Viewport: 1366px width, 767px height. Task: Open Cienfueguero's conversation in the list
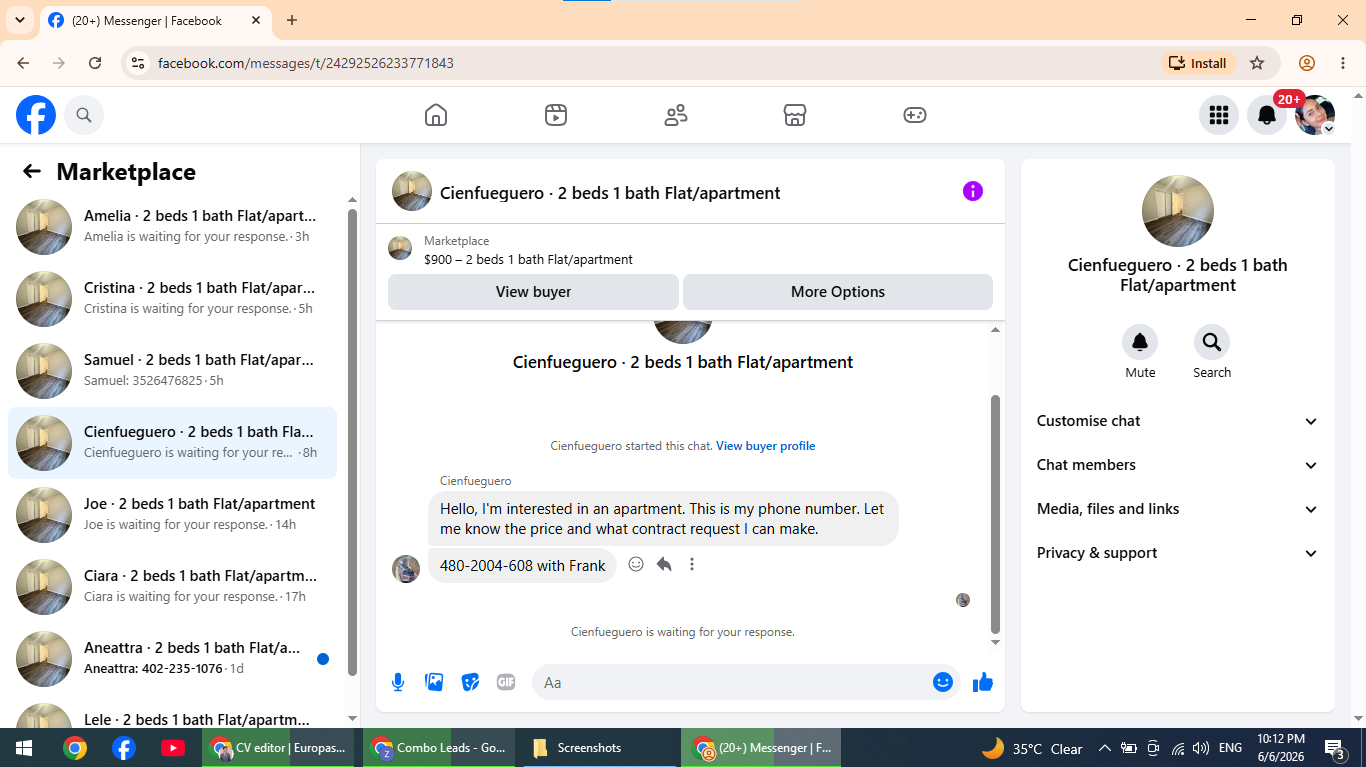[173, 443]
